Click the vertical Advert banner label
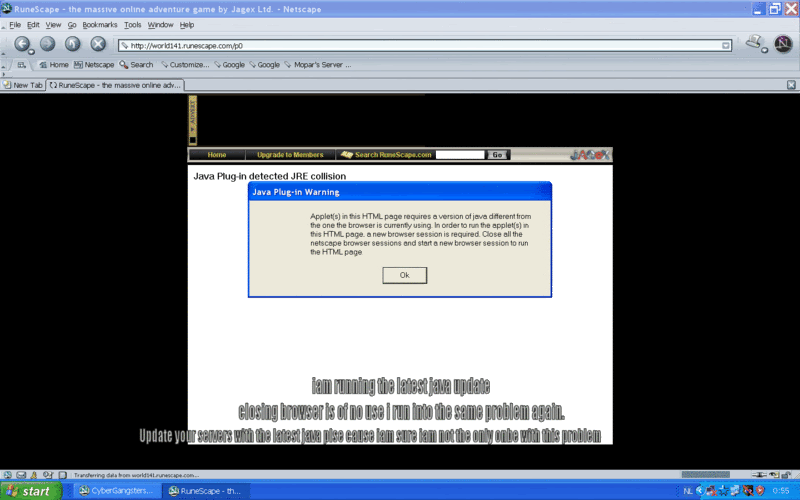 192,119
